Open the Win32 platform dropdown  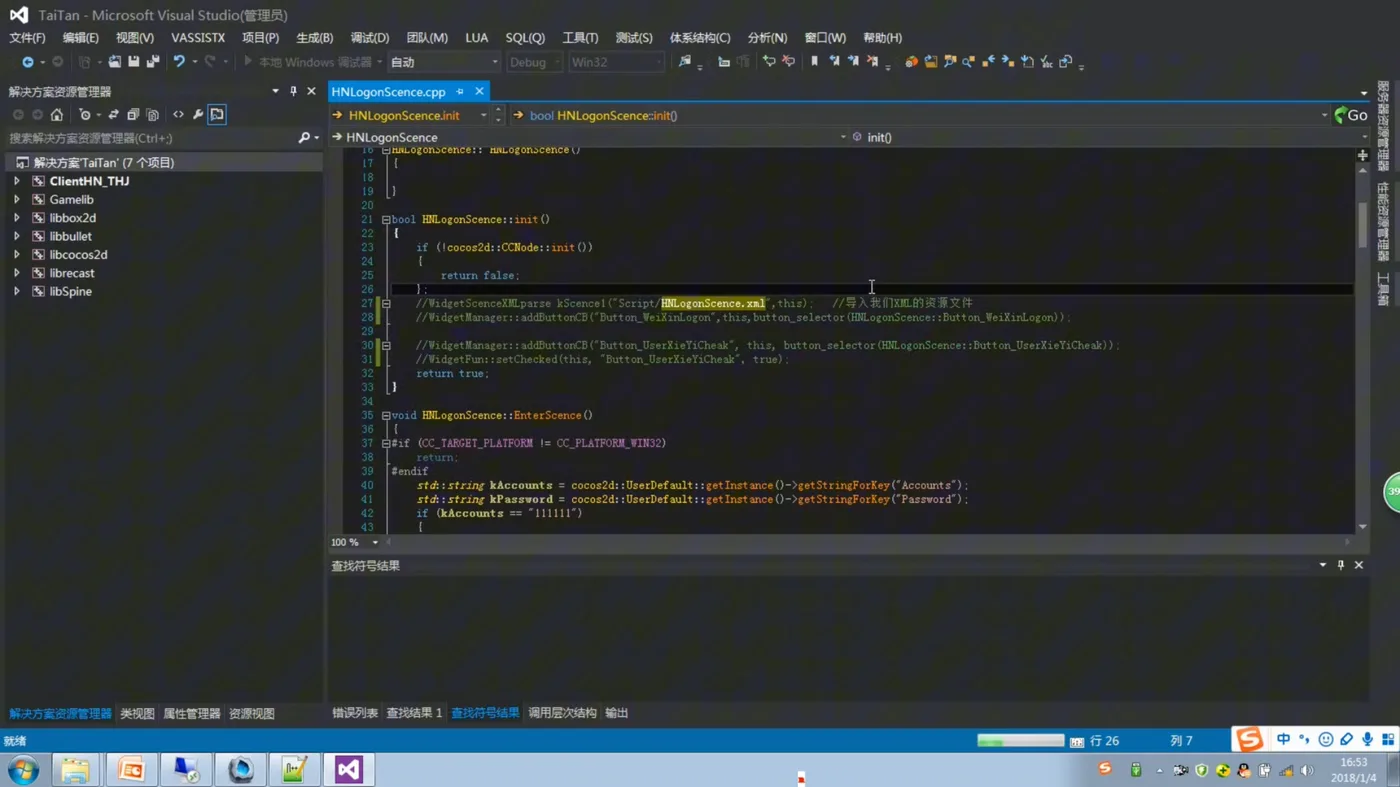tap(616, 62)
